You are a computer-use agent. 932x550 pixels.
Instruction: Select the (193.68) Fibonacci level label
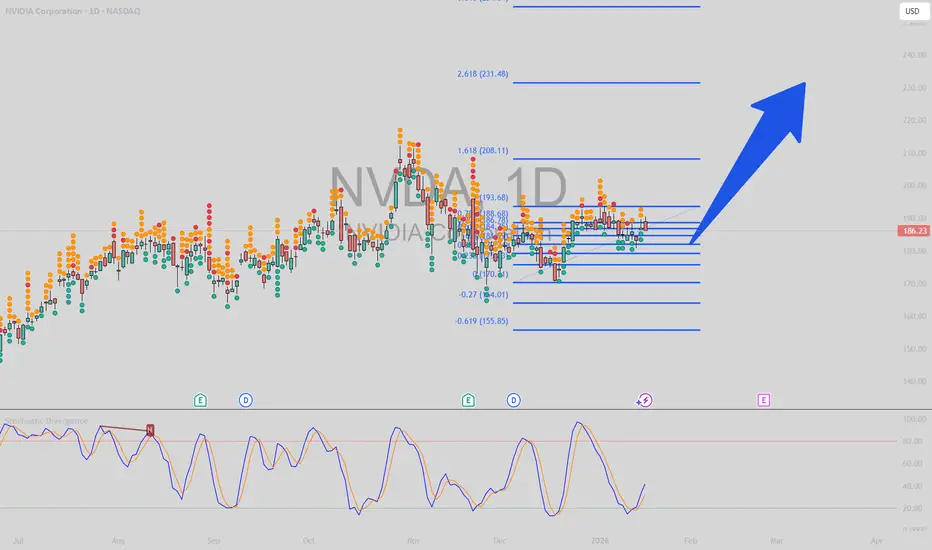click(x=494, y=197)
